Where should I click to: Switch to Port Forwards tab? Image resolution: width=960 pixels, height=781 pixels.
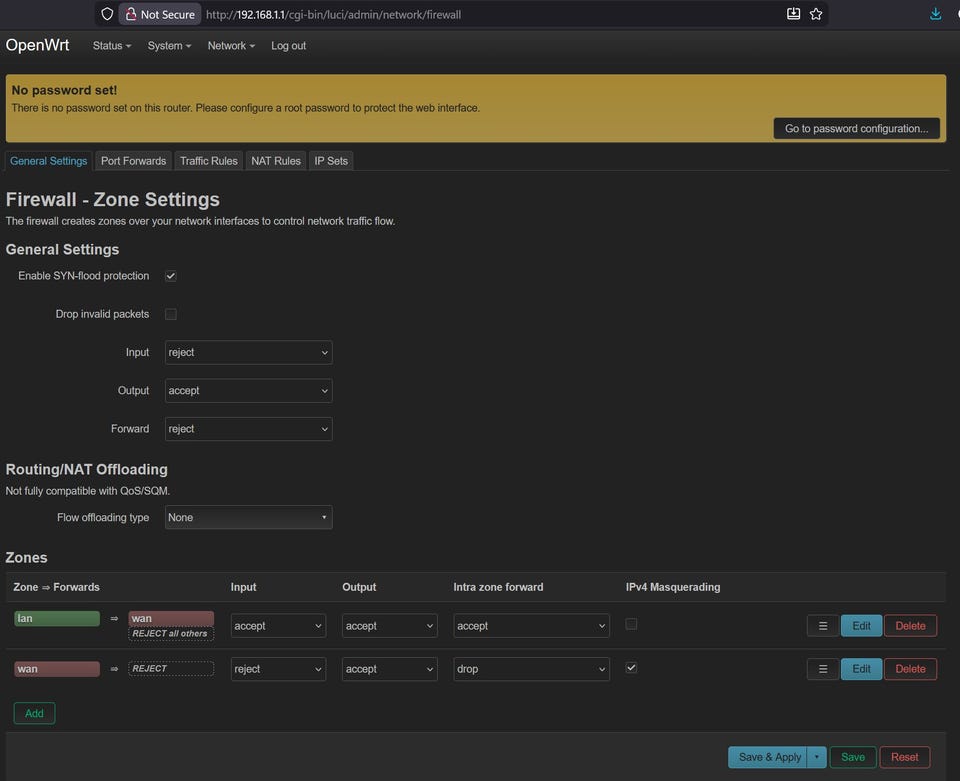[133, 161]
